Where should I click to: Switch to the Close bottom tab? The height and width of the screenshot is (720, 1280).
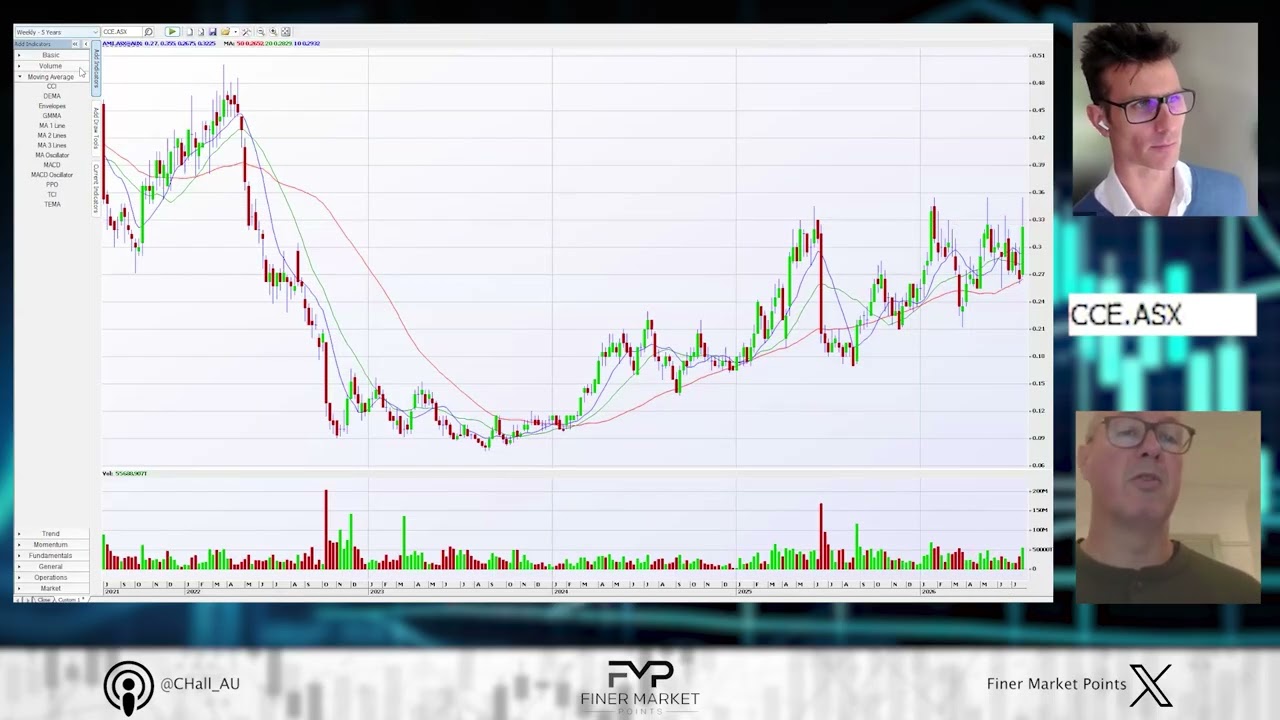[x=45, y=599]
